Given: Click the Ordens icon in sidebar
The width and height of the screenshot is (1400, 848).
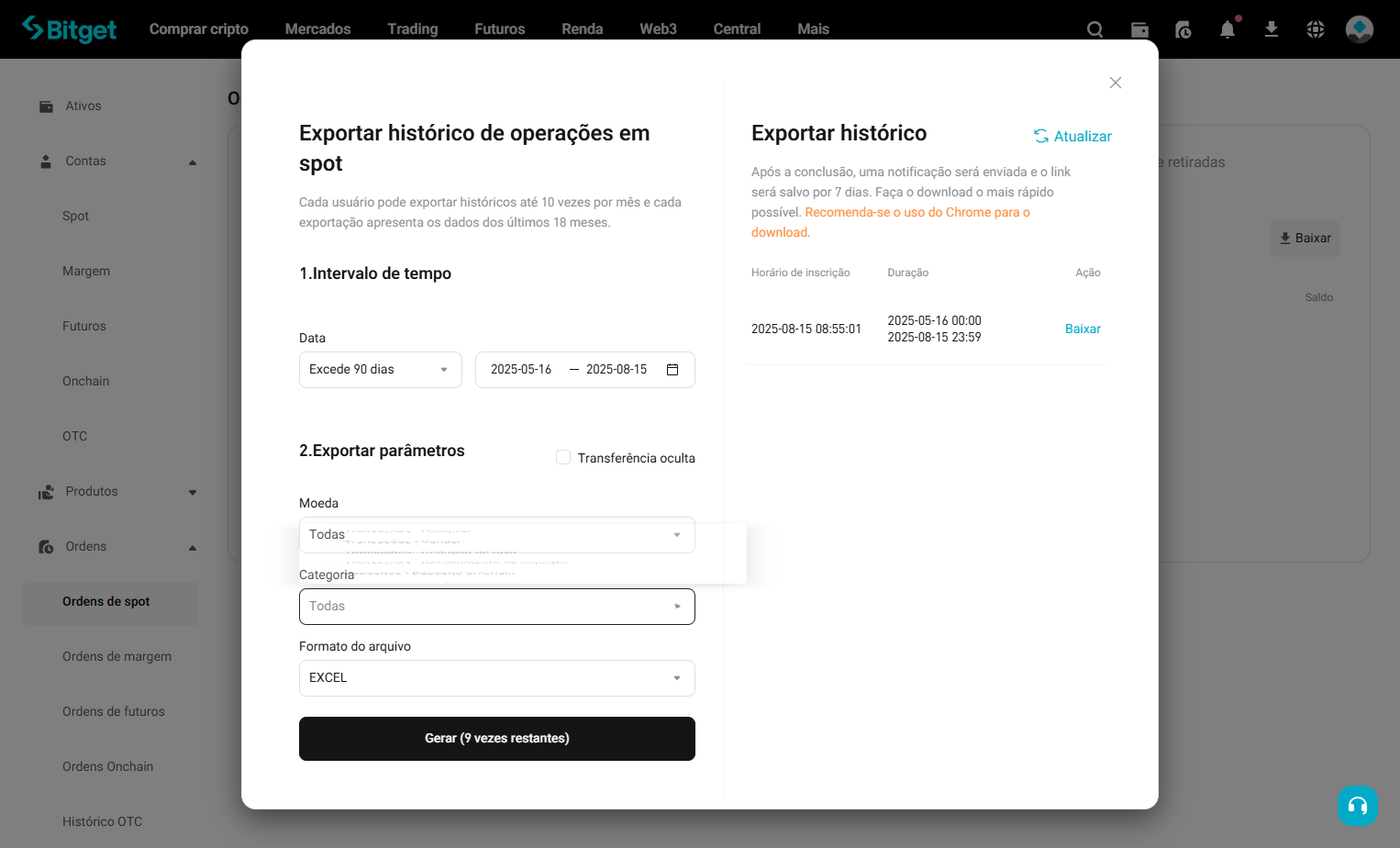Looking at the screenshot, I should [x=46, y=547].
